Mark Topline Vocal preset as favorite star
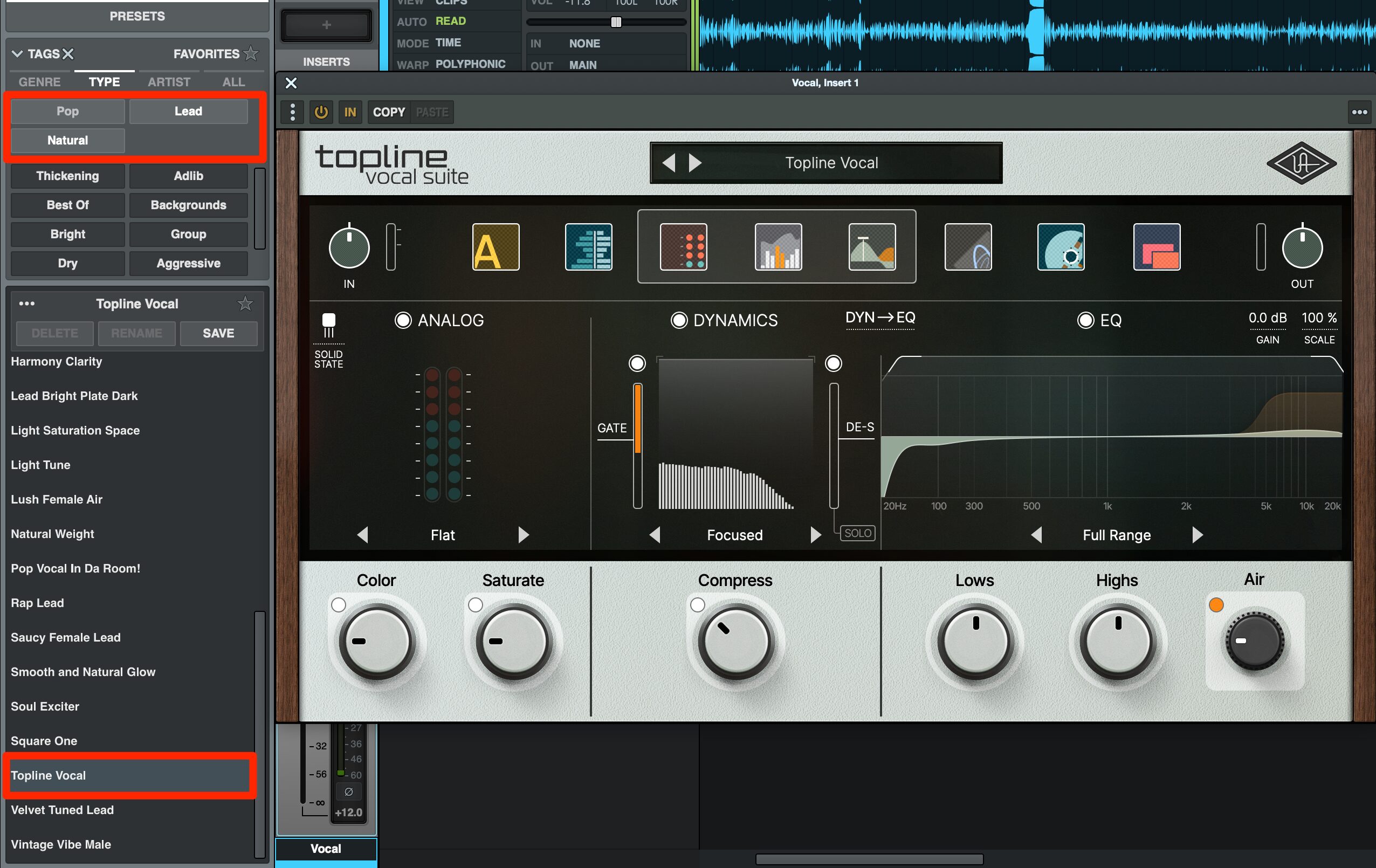 coord(245,304)
